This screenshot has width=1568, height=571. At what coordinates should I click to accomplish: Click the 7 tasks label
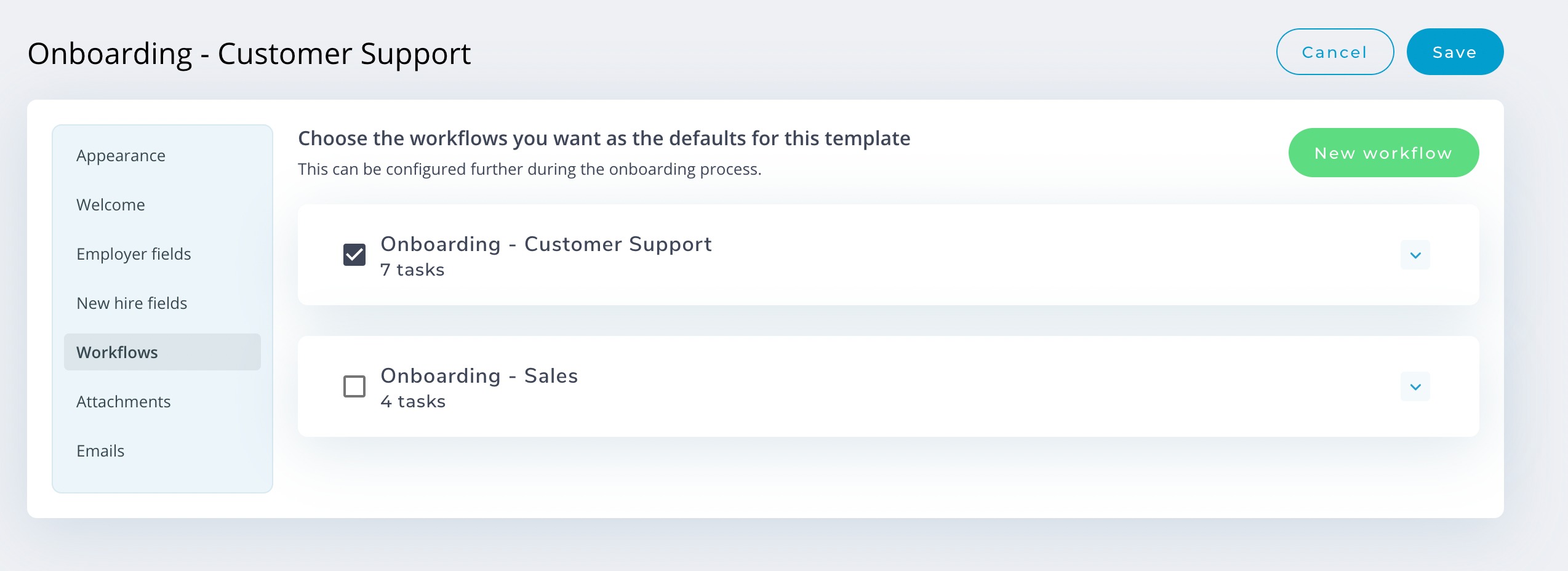click(412, 270)
